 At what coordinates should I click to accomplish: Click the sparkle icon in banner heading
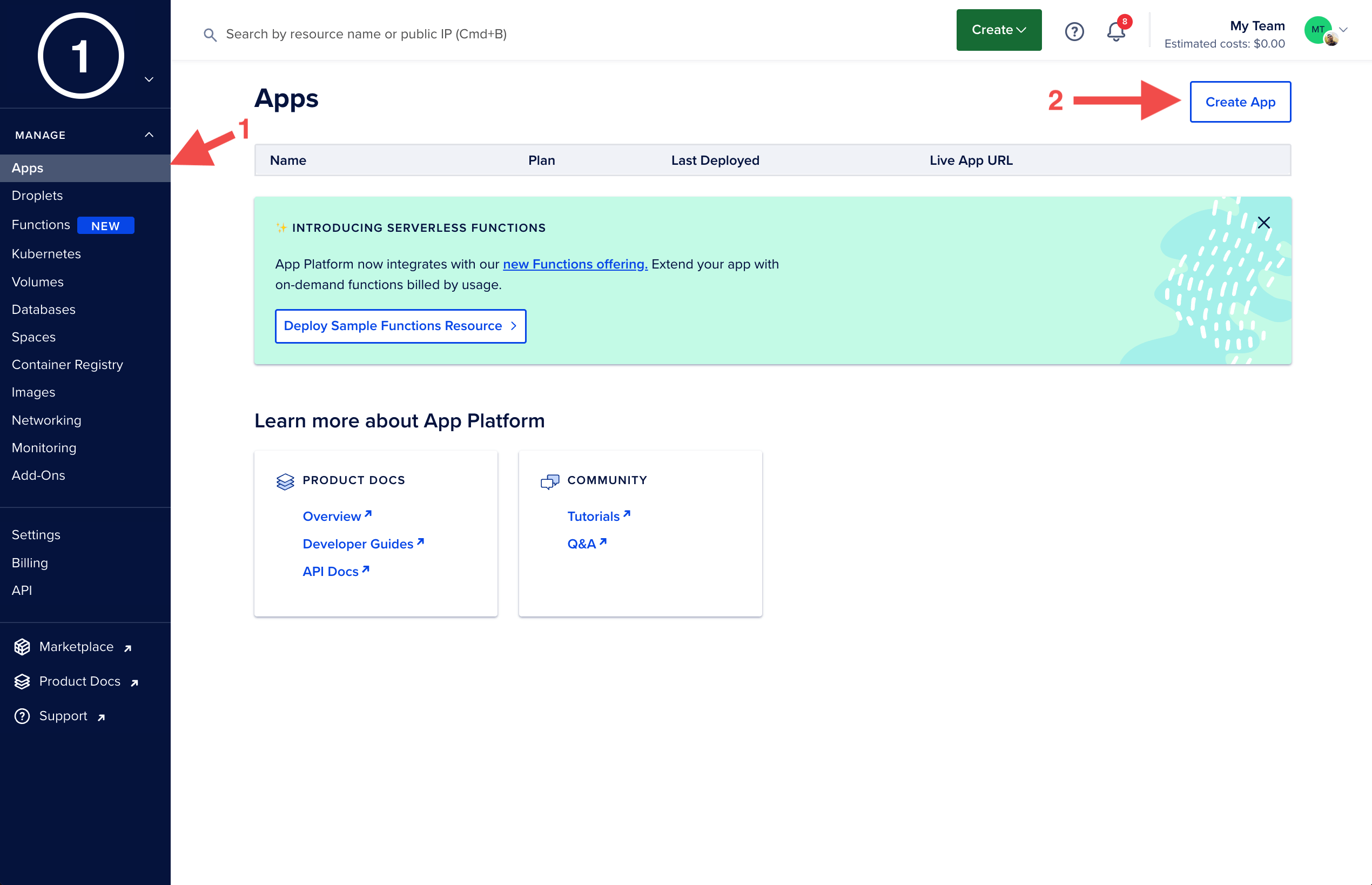(x=281, y=227)
